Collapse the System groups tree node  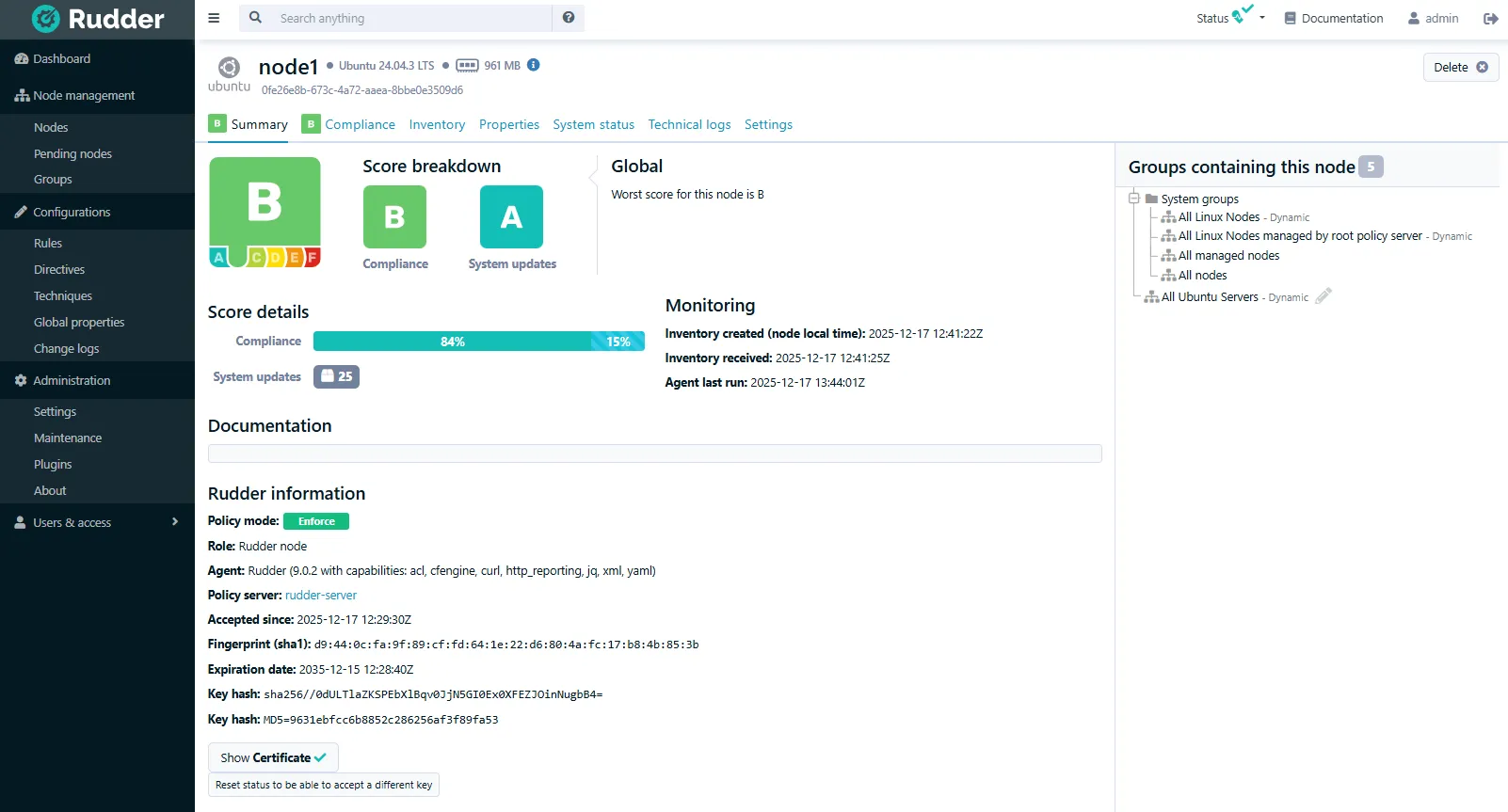1134,199
